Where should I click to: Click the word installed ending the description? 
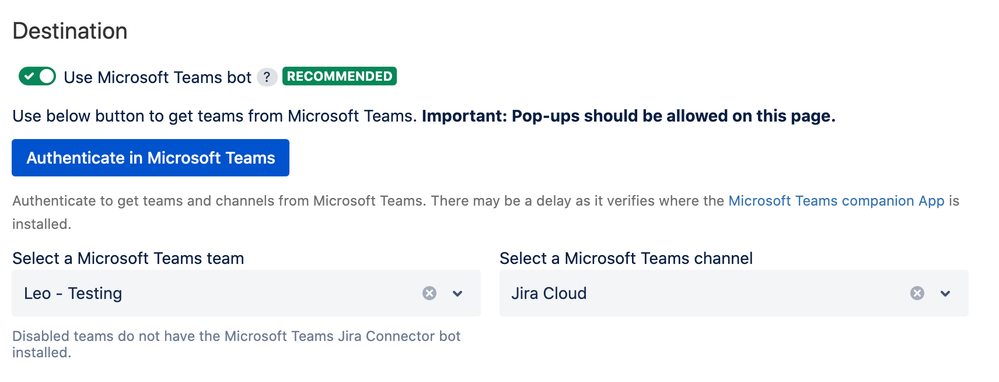tap(41, 225)
